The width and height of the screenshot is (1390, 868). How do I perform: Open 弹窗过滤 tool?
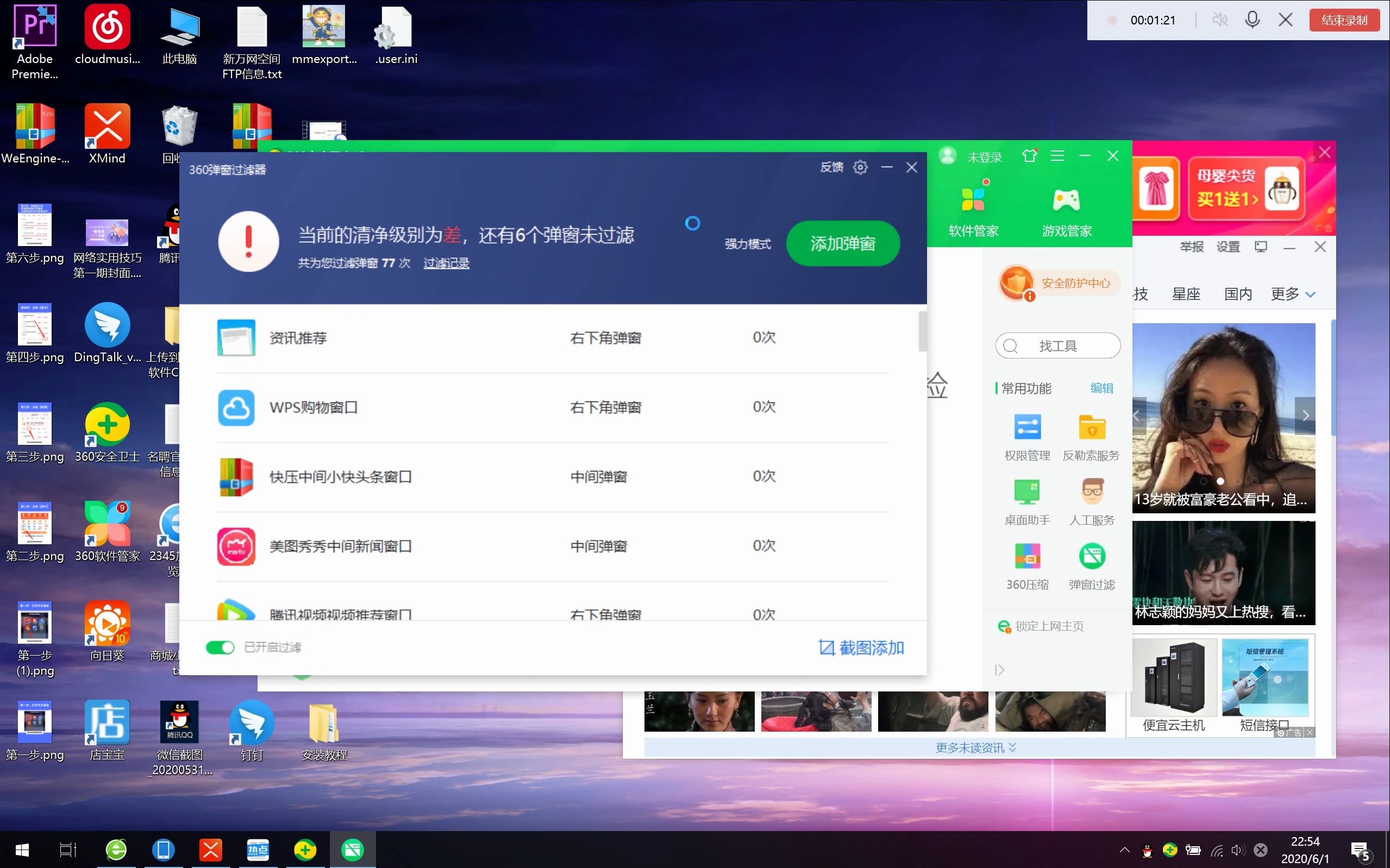click(1092, 567)
